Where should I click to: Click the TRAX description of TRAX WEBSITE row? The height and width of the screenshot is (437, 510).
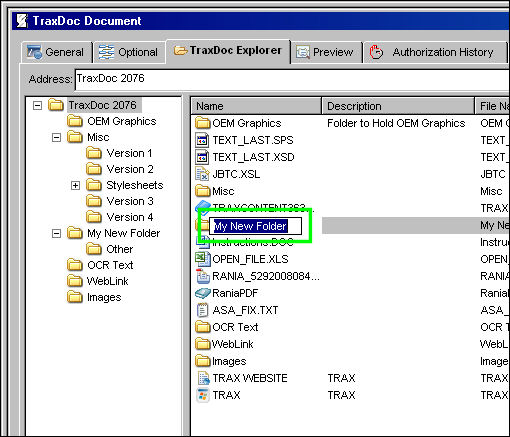(x=341, y=378)
